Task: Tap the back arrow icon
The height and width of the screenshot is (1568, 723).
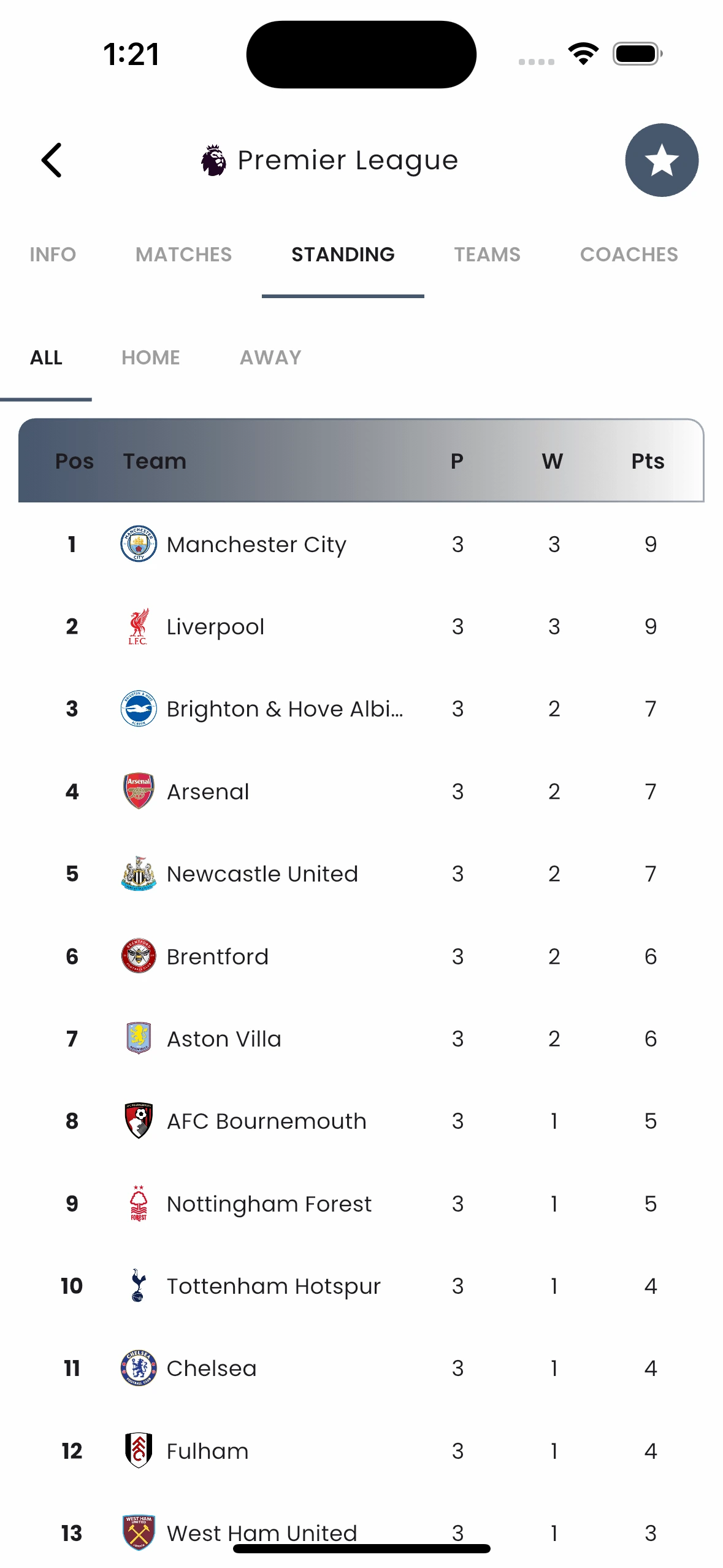Action: coord(52,160)
